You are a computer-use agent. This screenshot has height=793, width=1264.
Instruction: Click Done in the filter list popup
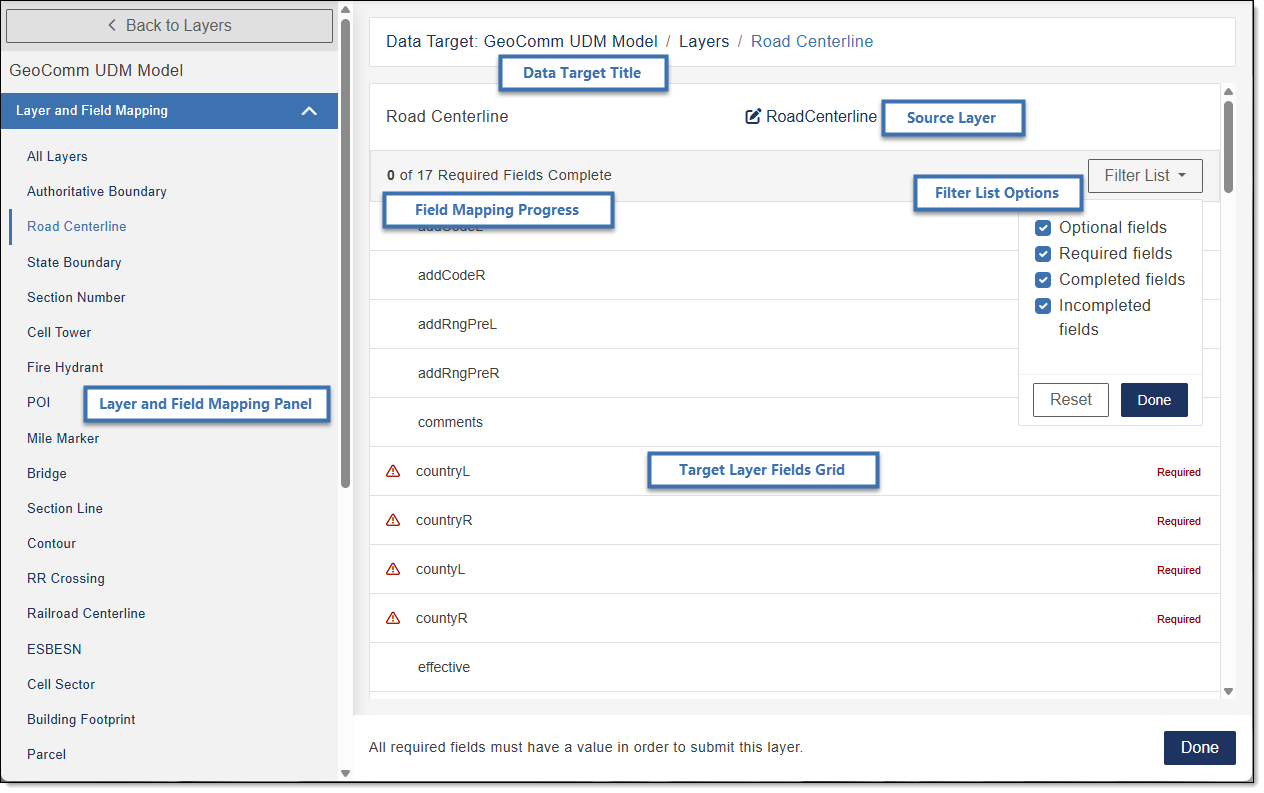tap(1153, 400)
